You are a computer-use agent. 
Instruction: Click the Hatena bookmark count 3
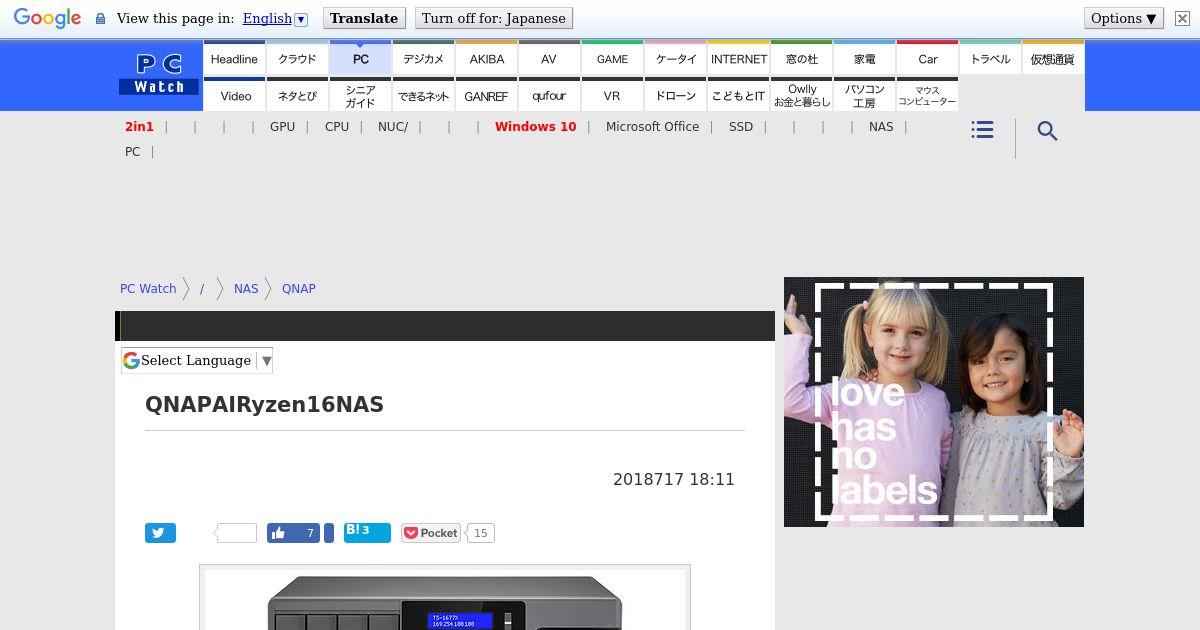pos(366,531)
